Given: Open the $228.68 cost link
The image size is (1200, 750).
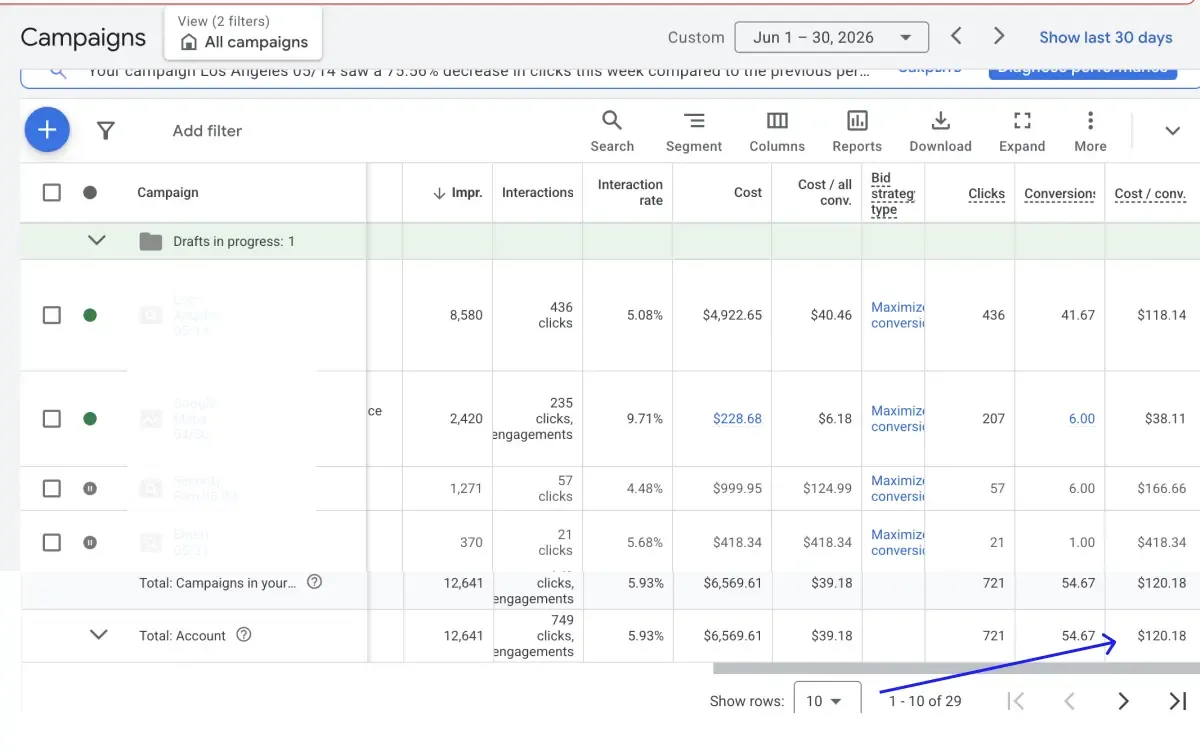Looking at the screenshot, I should point(737,419).
